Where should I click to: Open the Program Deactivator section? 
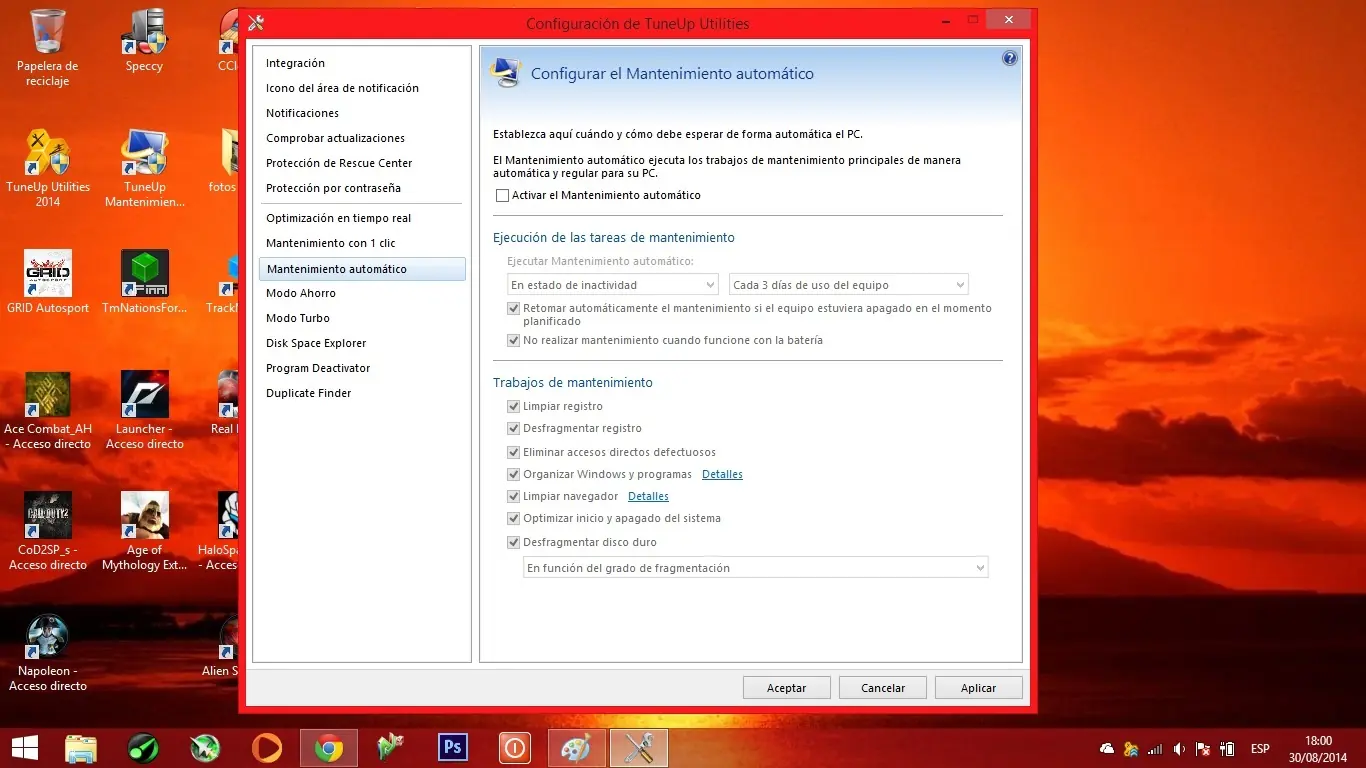[318, 369]
